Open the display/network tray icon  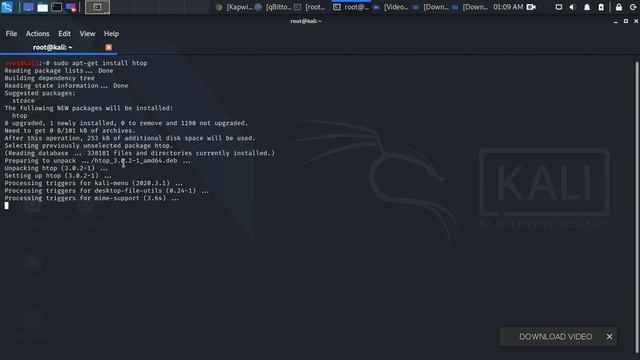click(x=559, y=7)
